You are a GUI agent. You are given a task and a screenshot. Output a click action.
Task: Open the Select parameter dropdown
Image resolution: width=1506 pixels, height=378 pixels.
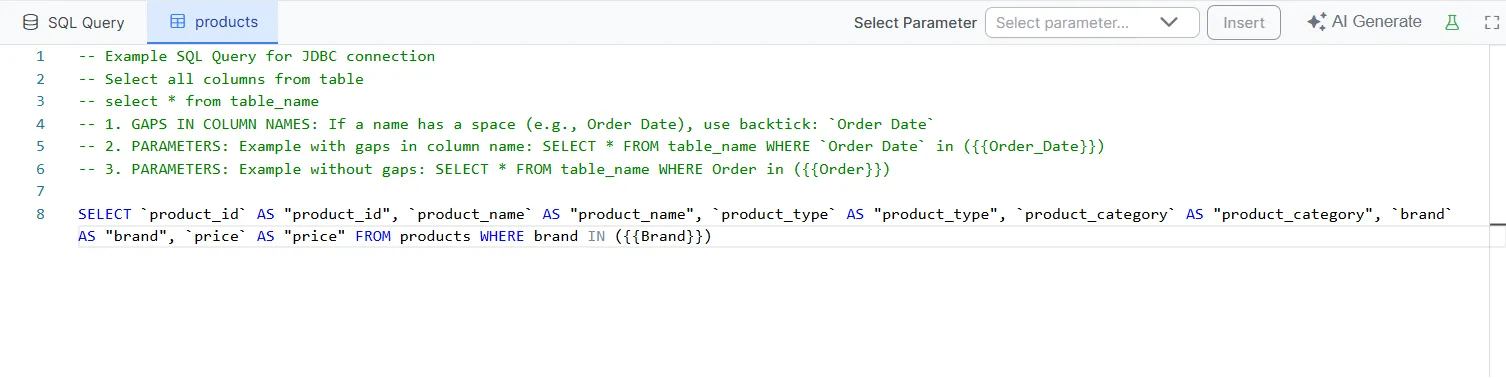[x=1092, y=23]
